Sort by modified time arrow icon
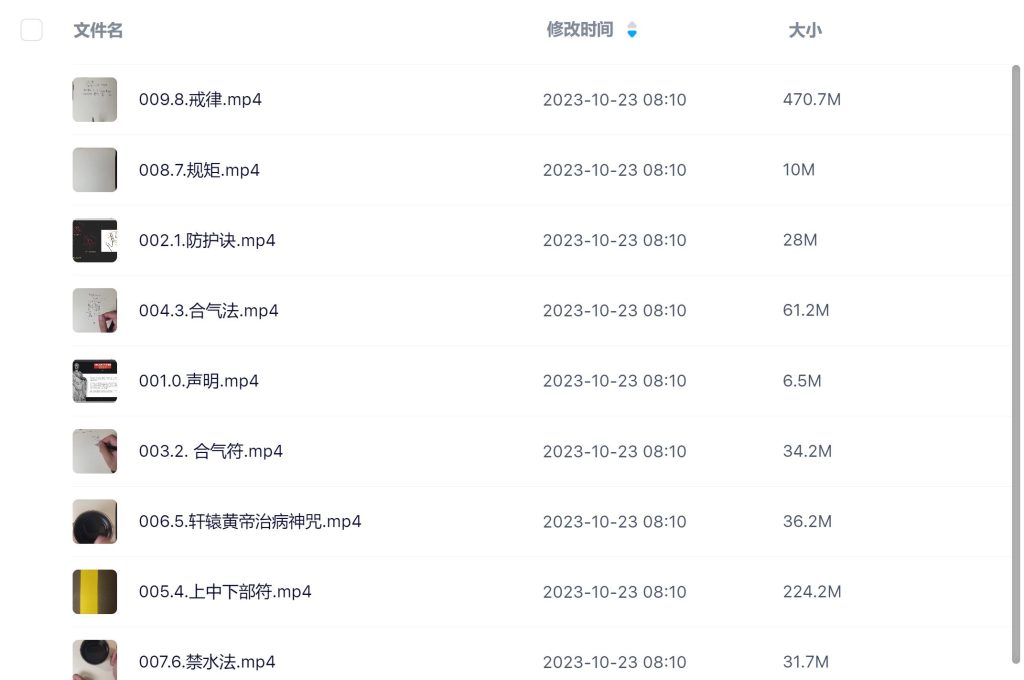The image size is (1024, 680). [x=631, y=30]
